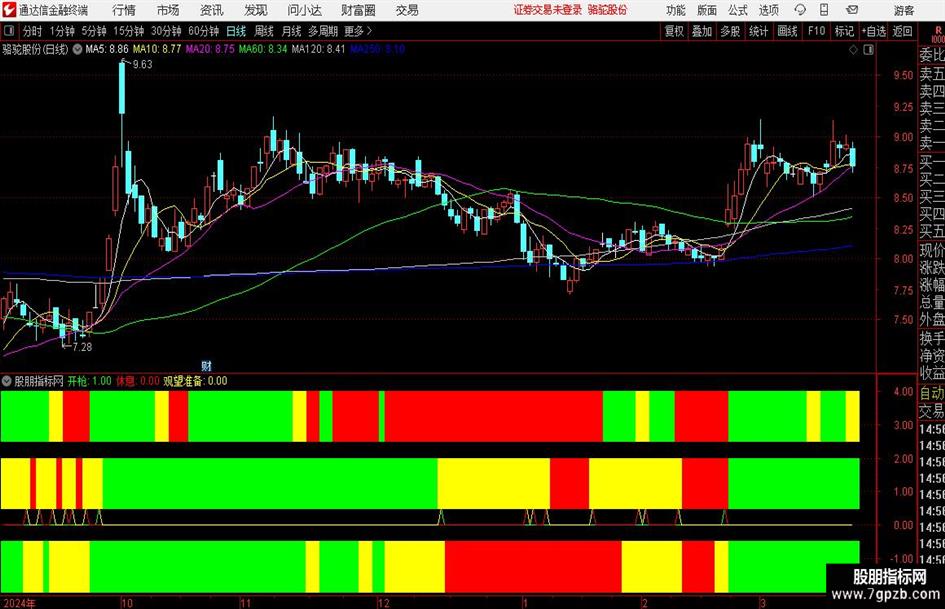Click the 休息: 0.00 indicator value
Viewport: 945px width, 609px height.
[137, 381]
